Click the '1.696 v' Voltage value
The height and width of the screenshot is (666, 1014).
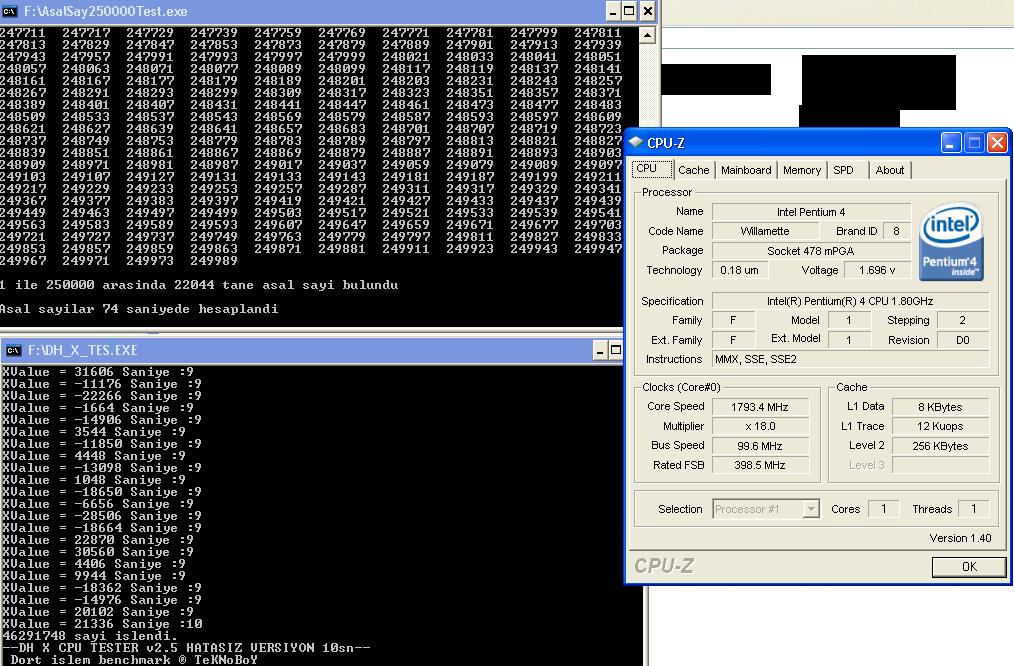click(878, 270)
